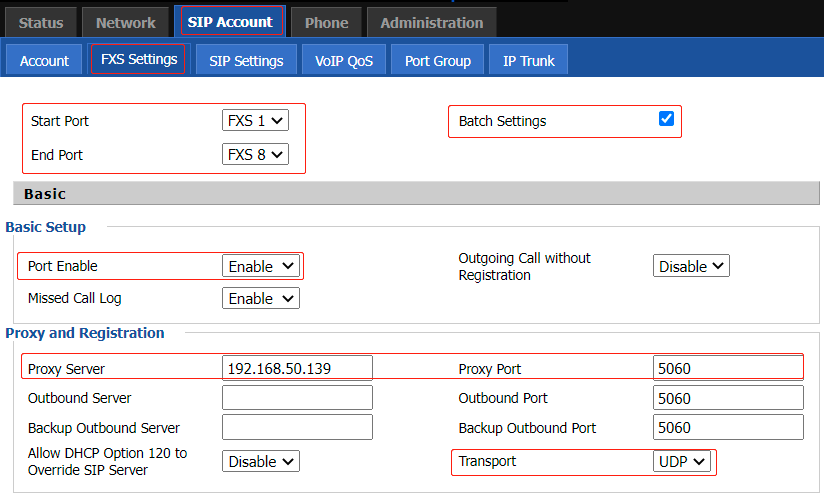Open the Administration tab

click(431, 23)
